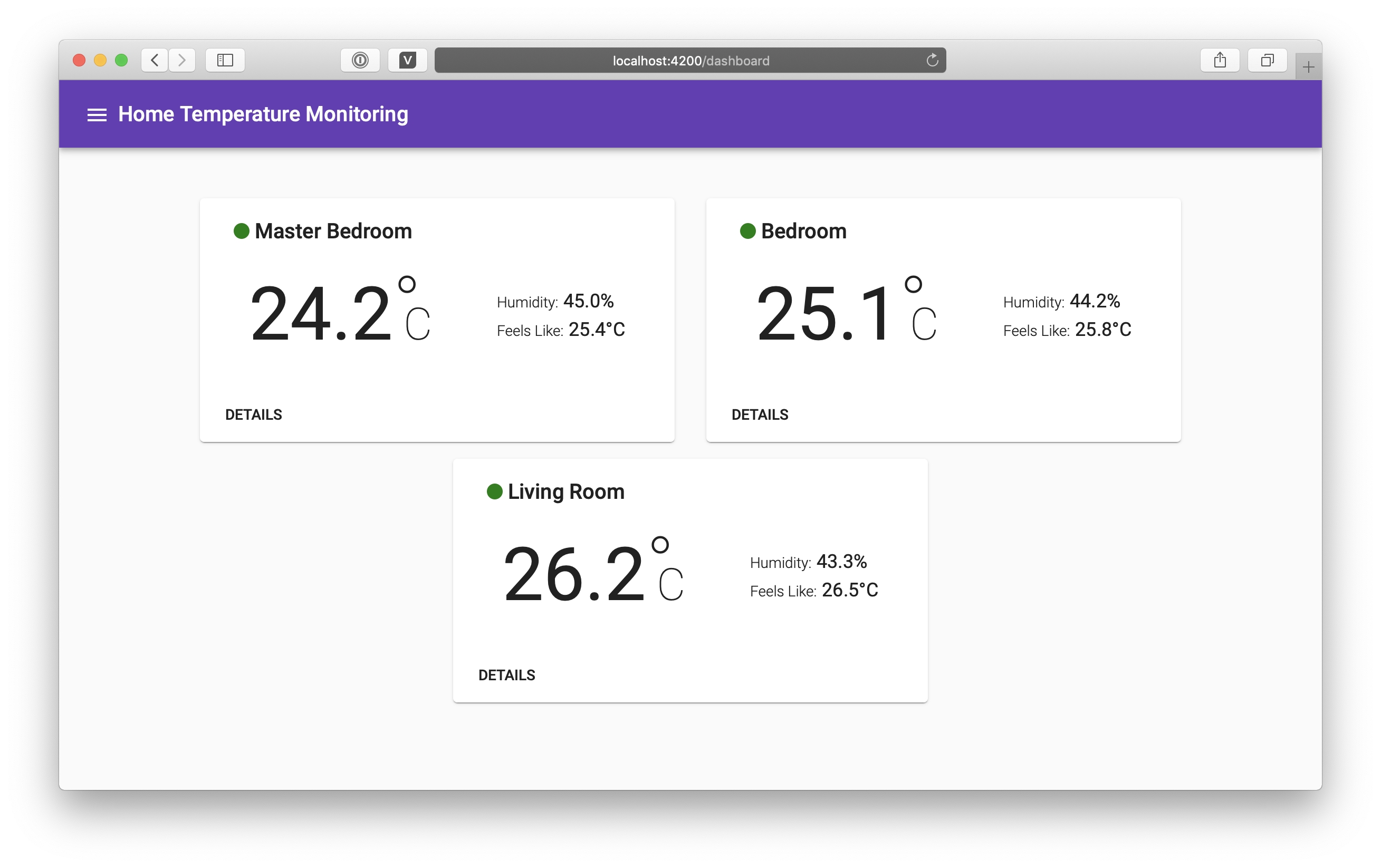1381x868 pixels.
Task: Open a new tab with the plus button
Action: coord(1308,66)
